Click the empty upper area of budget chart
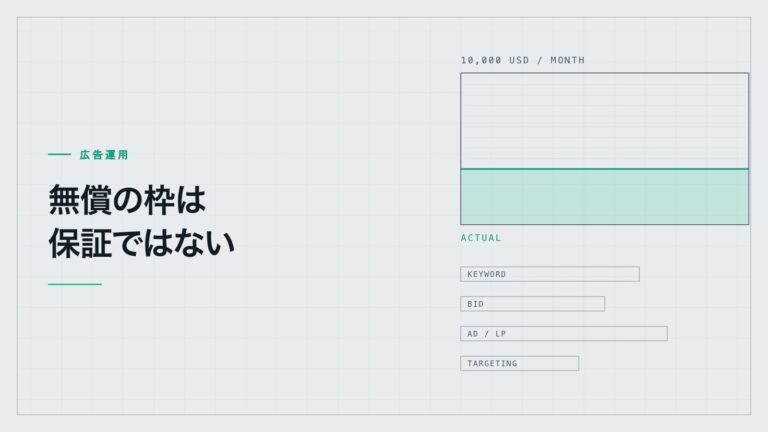This screenshot has width=768, height=432. (x=604, y=120)
